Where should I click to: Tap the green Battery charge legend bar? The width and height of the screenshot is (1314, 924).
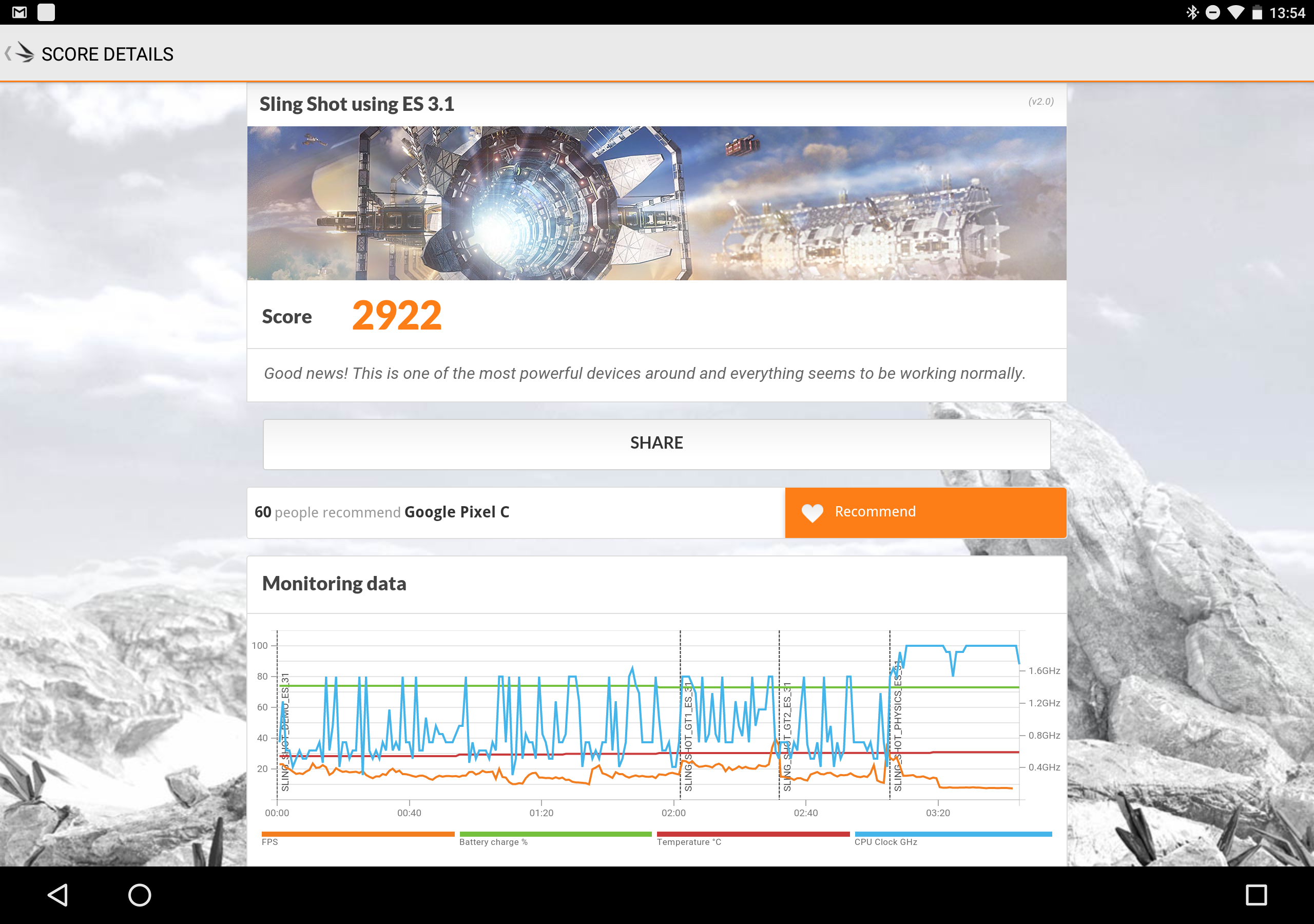pyautogui.click(x=555, y=834)
